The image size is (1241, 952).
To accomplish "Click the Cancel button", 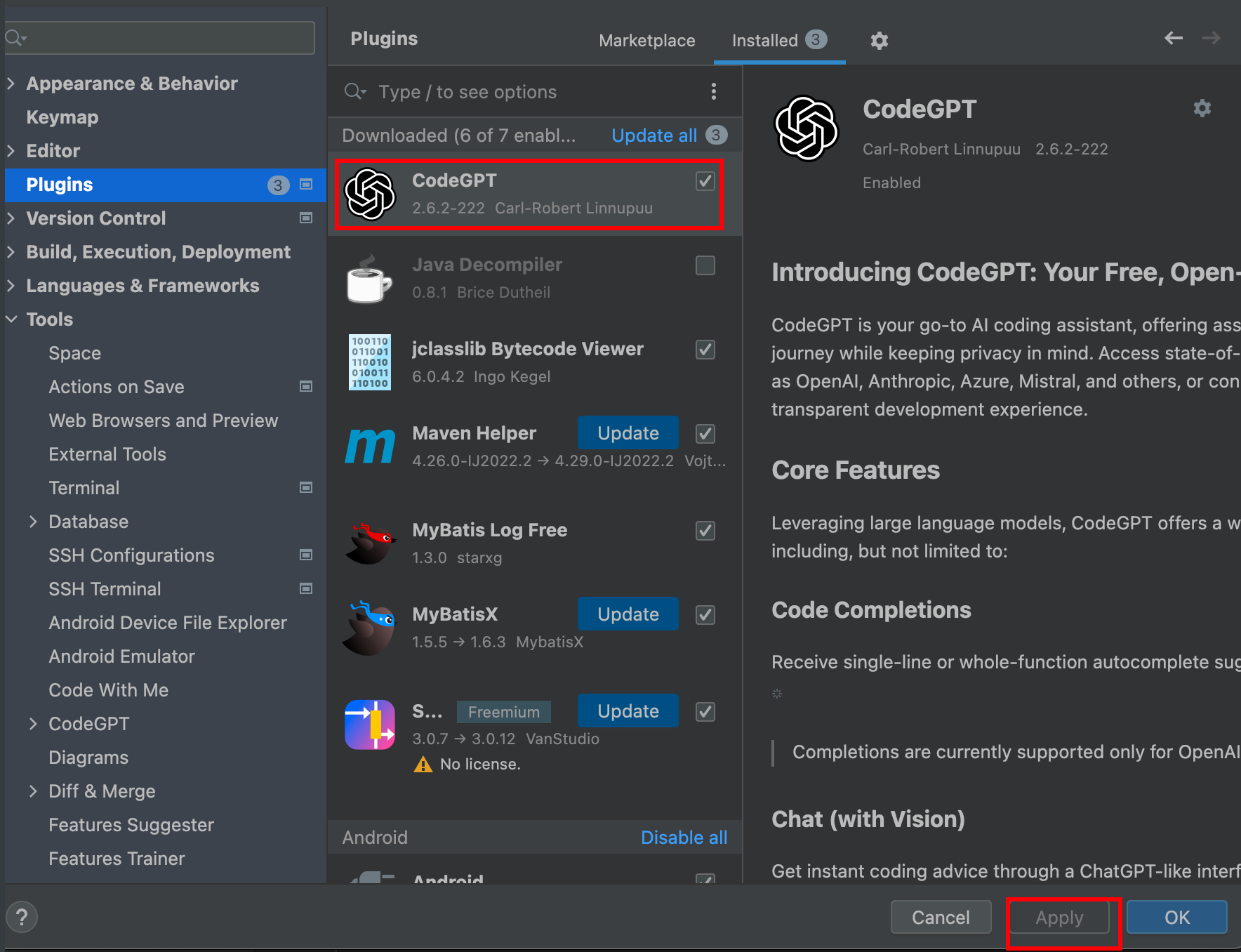I will click(941, 917).
